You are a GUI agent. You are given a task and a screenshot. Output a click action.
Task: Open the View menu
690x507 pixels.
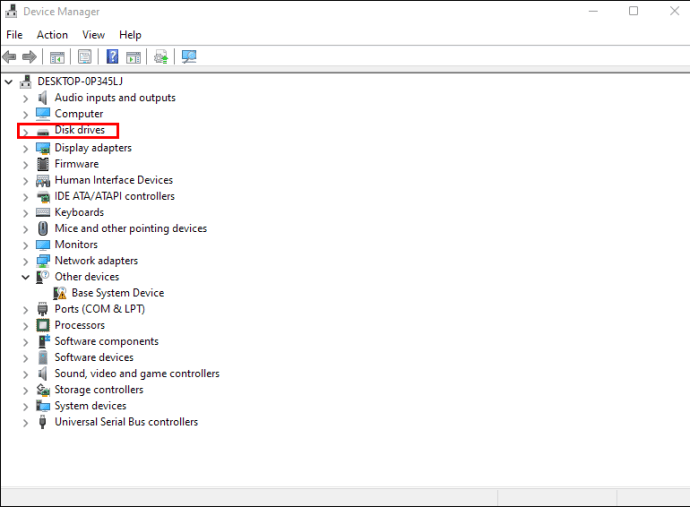pyautogui.click(x=93, y=35)
